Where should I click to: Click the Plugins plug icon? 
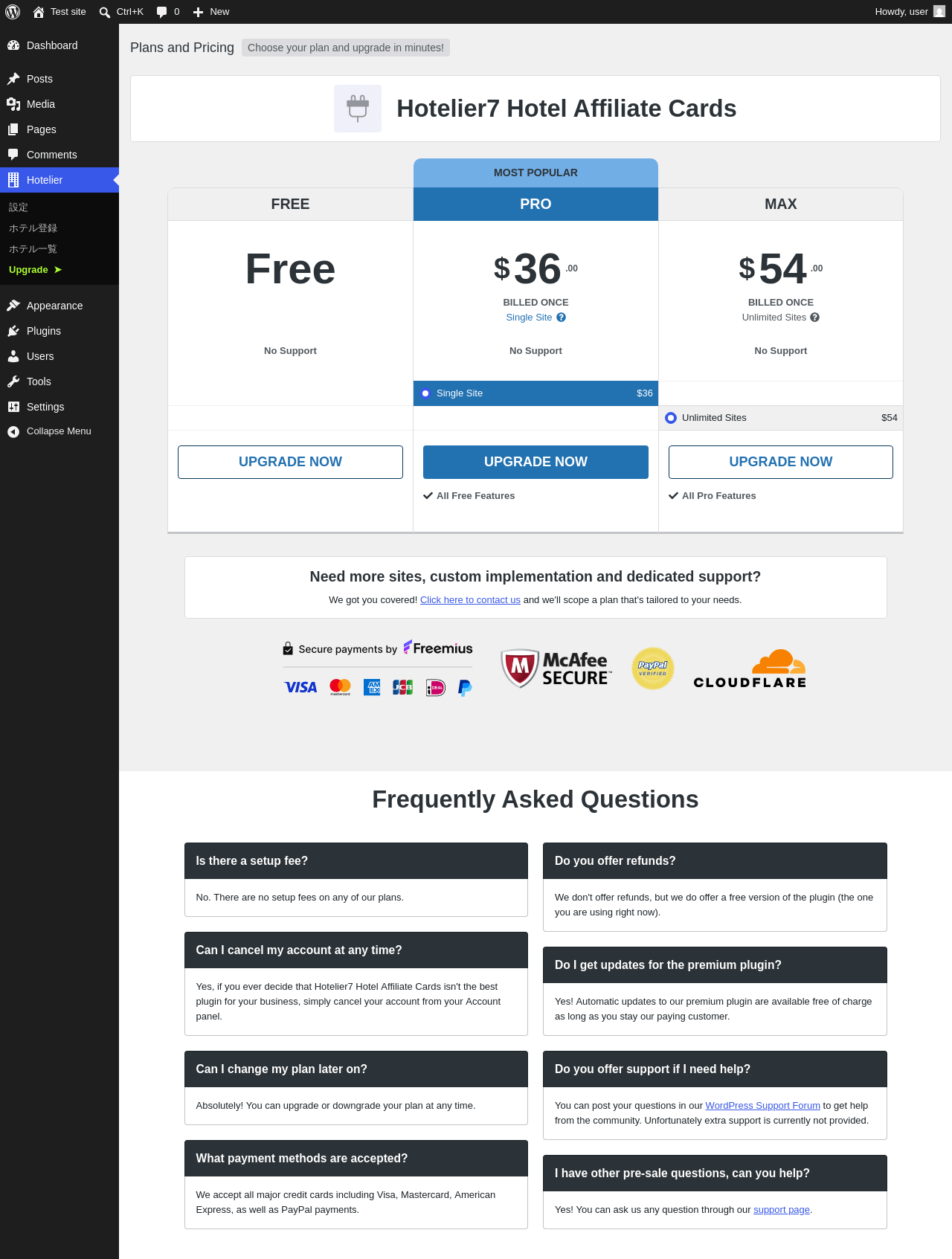click(x=13, y=331)
